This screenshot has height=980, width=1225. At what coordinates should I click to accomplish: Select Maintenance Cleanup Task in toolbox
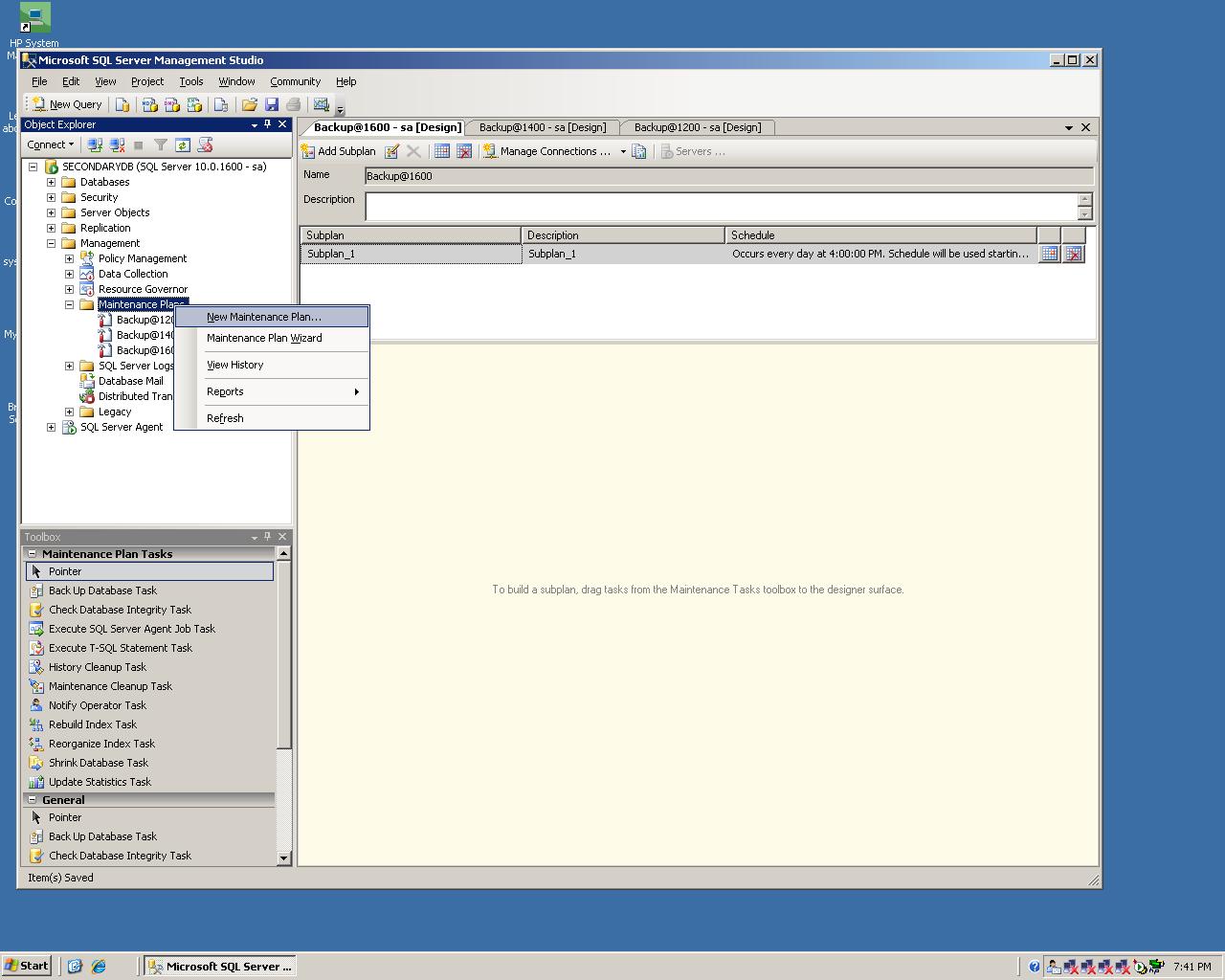149,686
